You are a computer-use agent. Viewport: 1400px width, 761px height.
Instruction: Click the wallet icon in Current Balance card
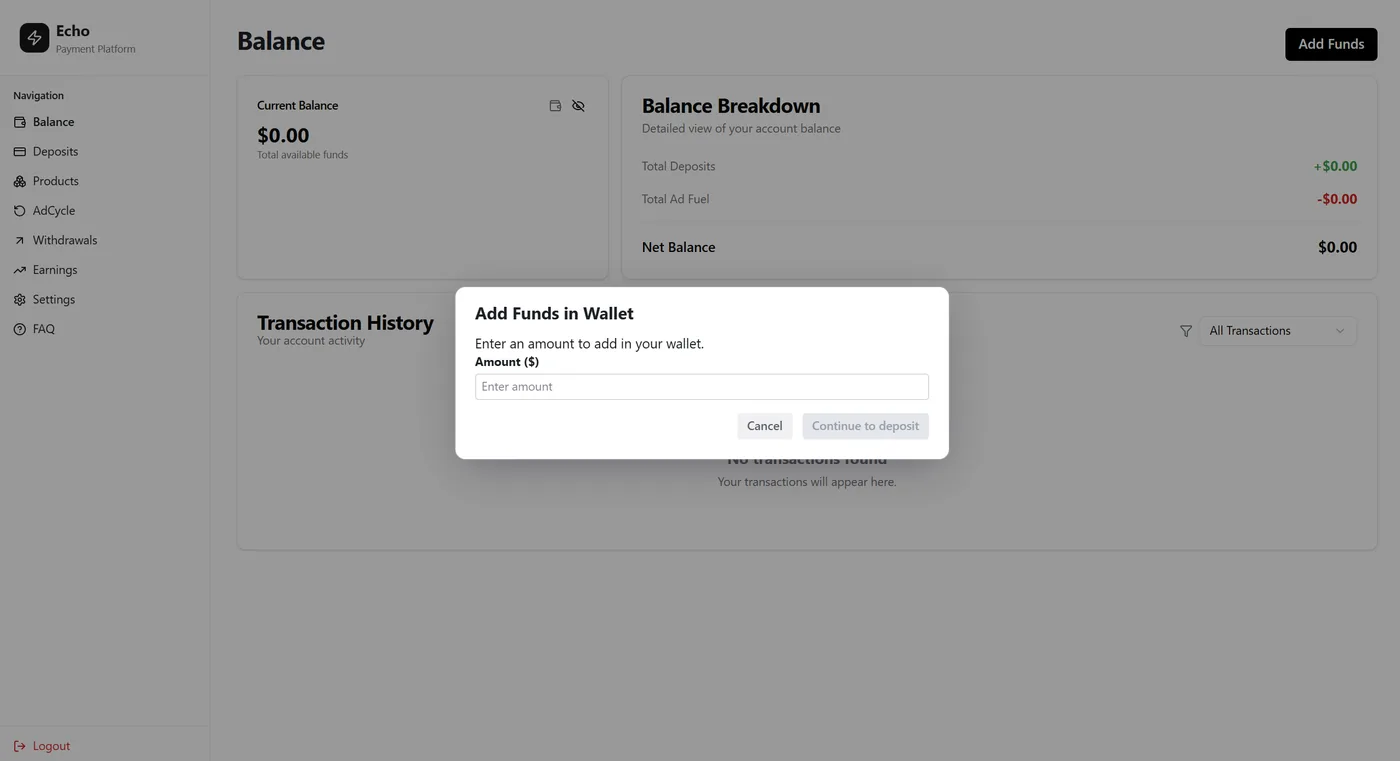tap(555, 106)
